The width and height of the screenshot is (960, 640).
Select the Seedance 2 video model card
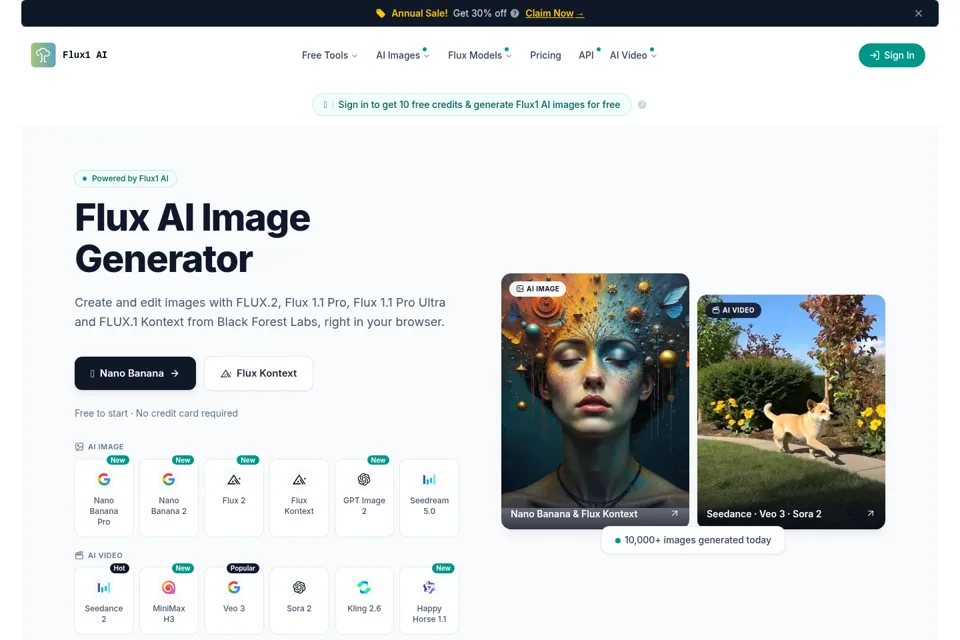point(103,601)
